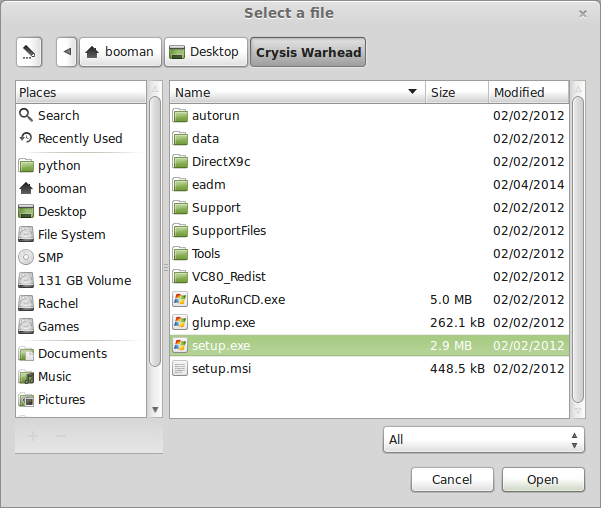Viewport: 601px width, 508px height.
Task: Go to the Desktop path button
Action: click(206, 52)
